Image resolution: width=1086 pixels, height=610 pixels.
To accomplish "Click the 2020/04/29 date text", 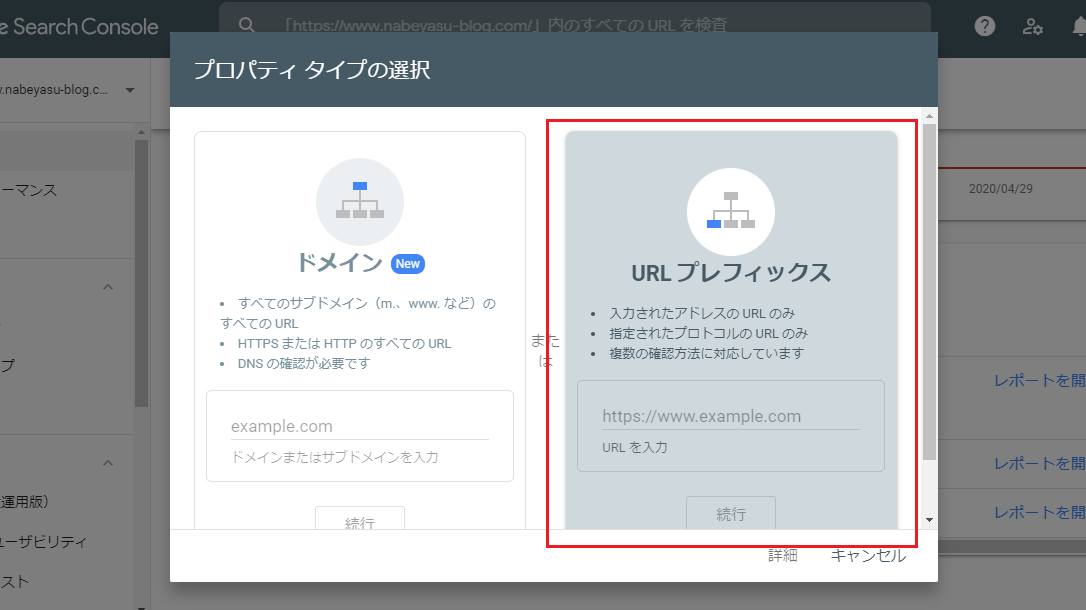I will pyautogui.click(x=1000, y=189).
